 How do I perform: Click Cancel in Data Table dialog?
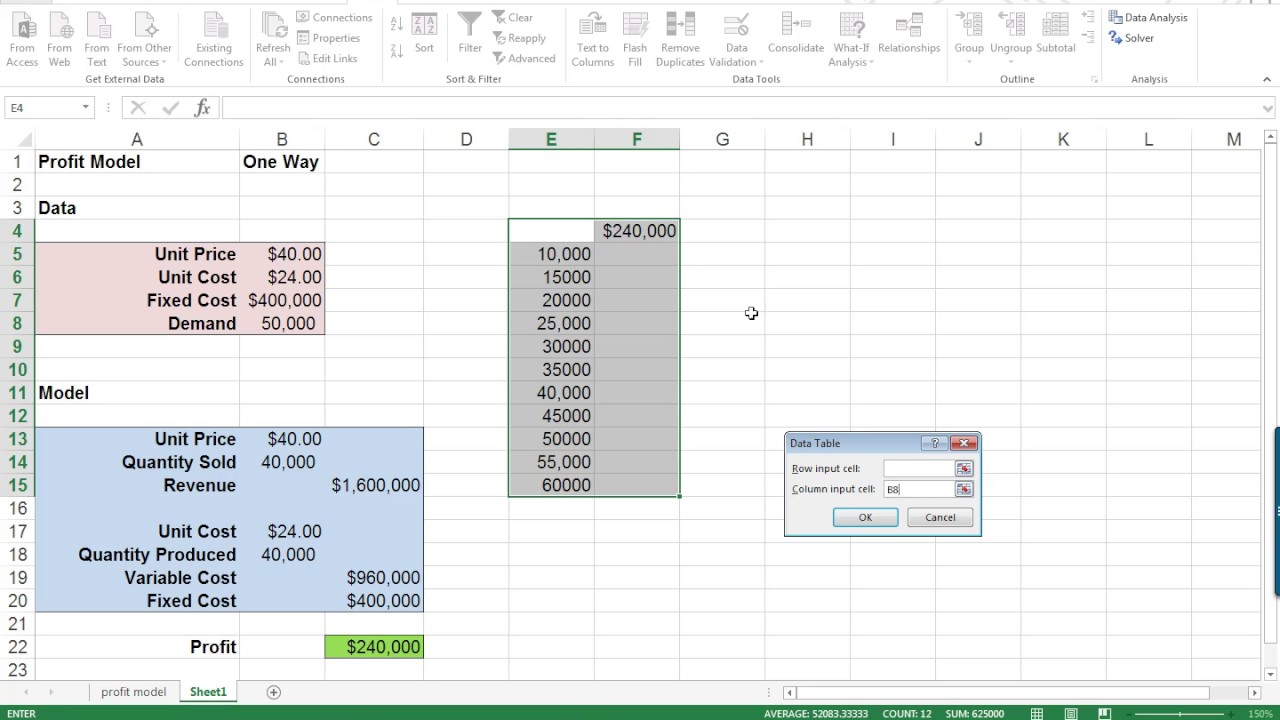(940, 517)
